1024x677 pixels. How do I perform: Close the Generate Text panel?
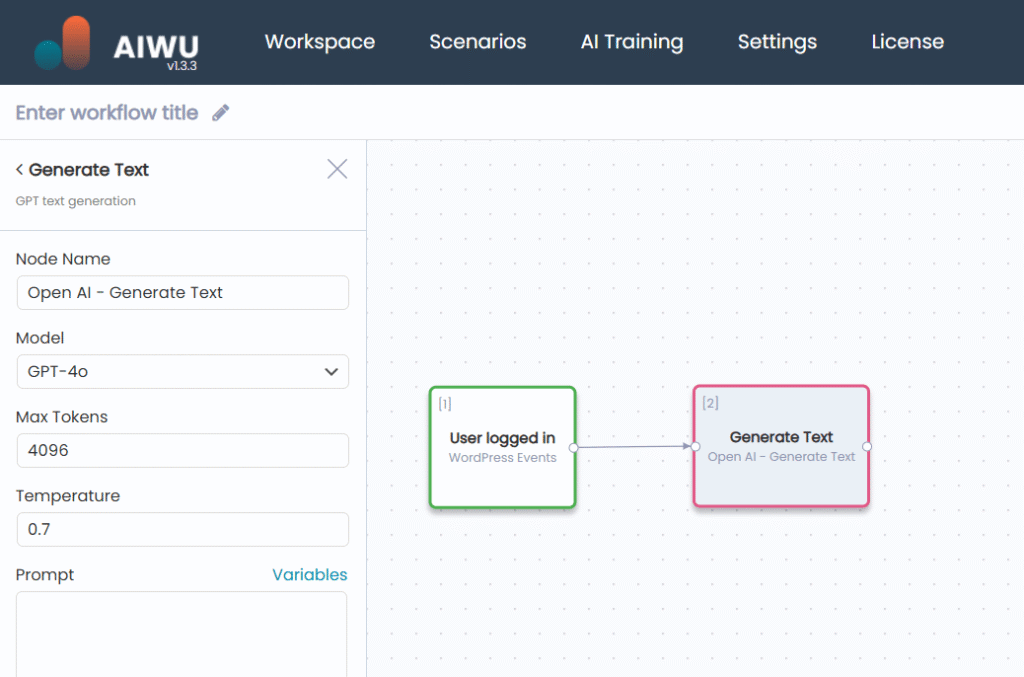pyautogui.click(x=337, y=169)
